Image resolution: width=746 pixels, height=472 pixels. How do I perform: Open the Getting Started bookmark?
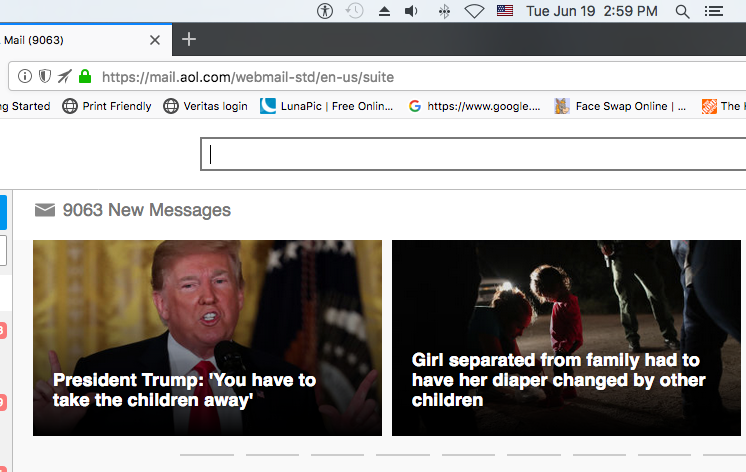click(x=25, y=106)
